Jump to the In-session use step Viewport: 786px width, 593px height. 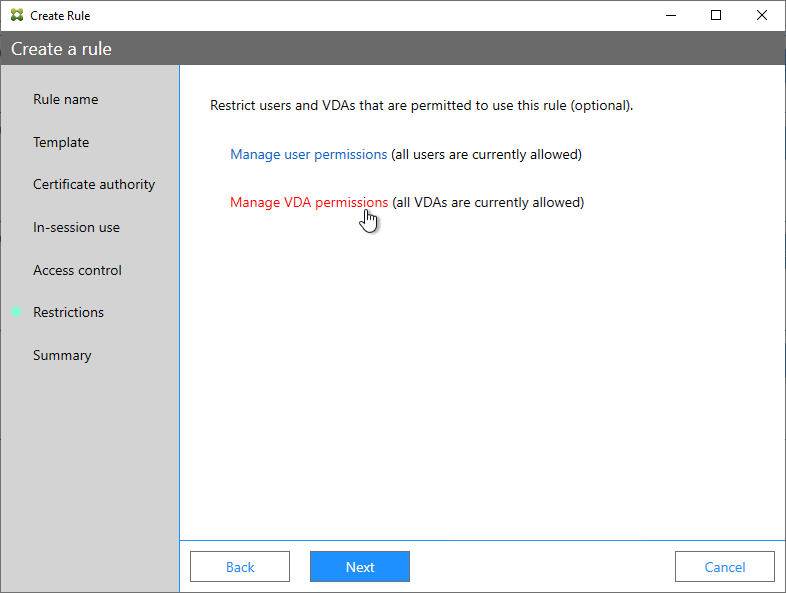[76, 228]
